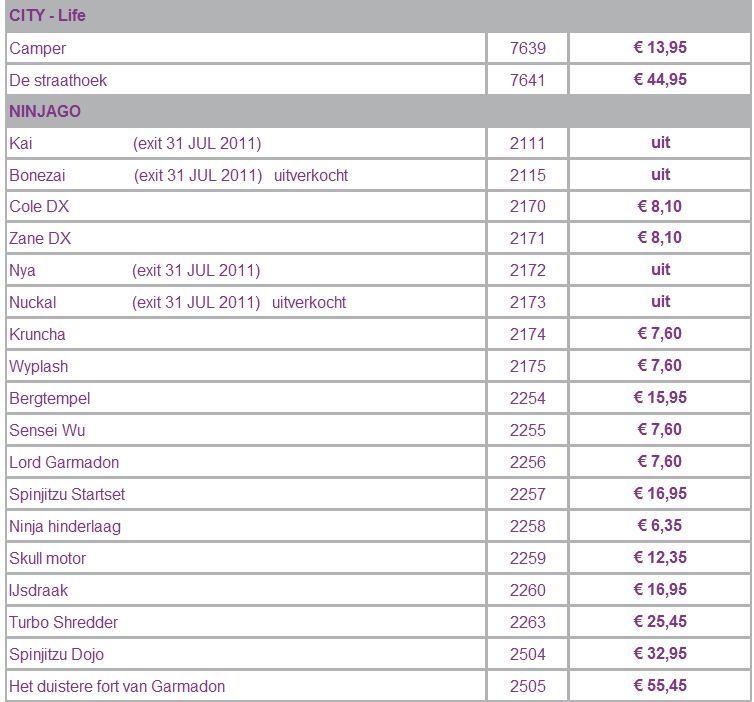Click the price € 15,95

tap(660, 397)
